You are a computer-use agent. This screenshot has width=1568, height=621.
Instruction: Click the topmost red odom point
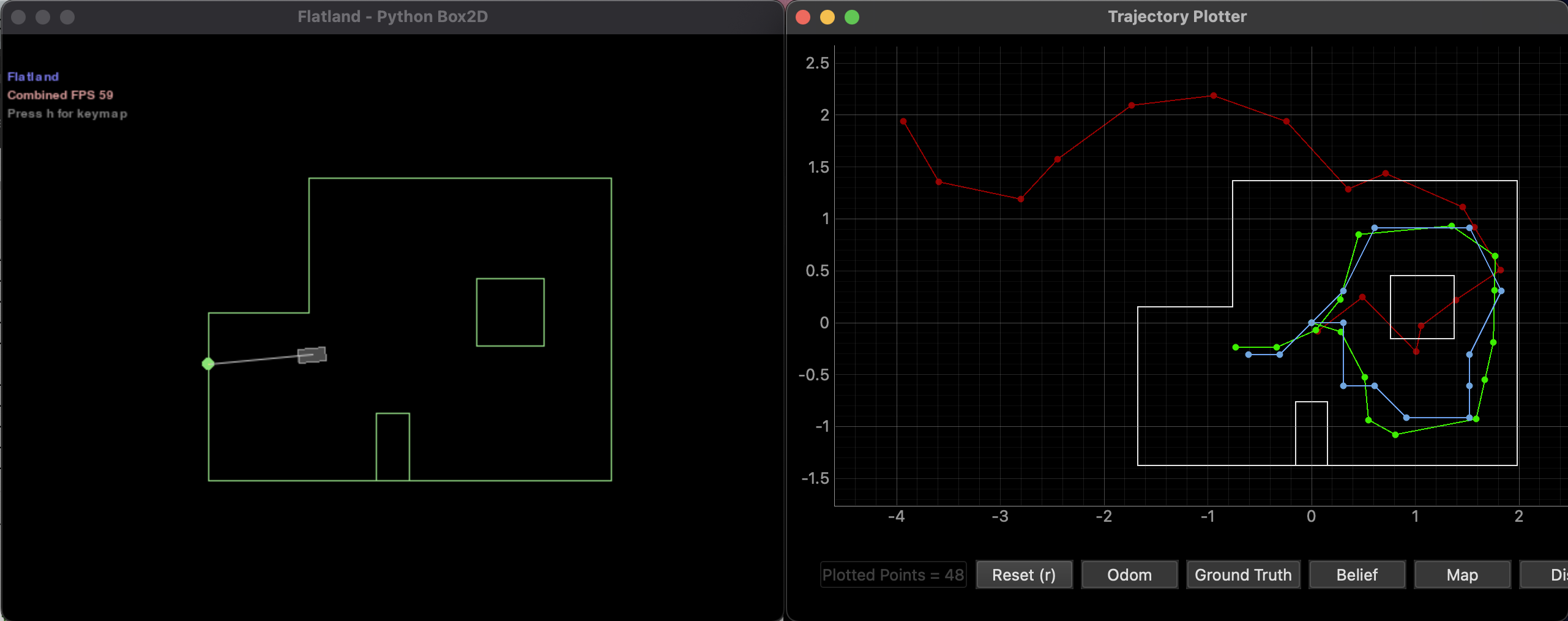click(x=1214, y=96)
